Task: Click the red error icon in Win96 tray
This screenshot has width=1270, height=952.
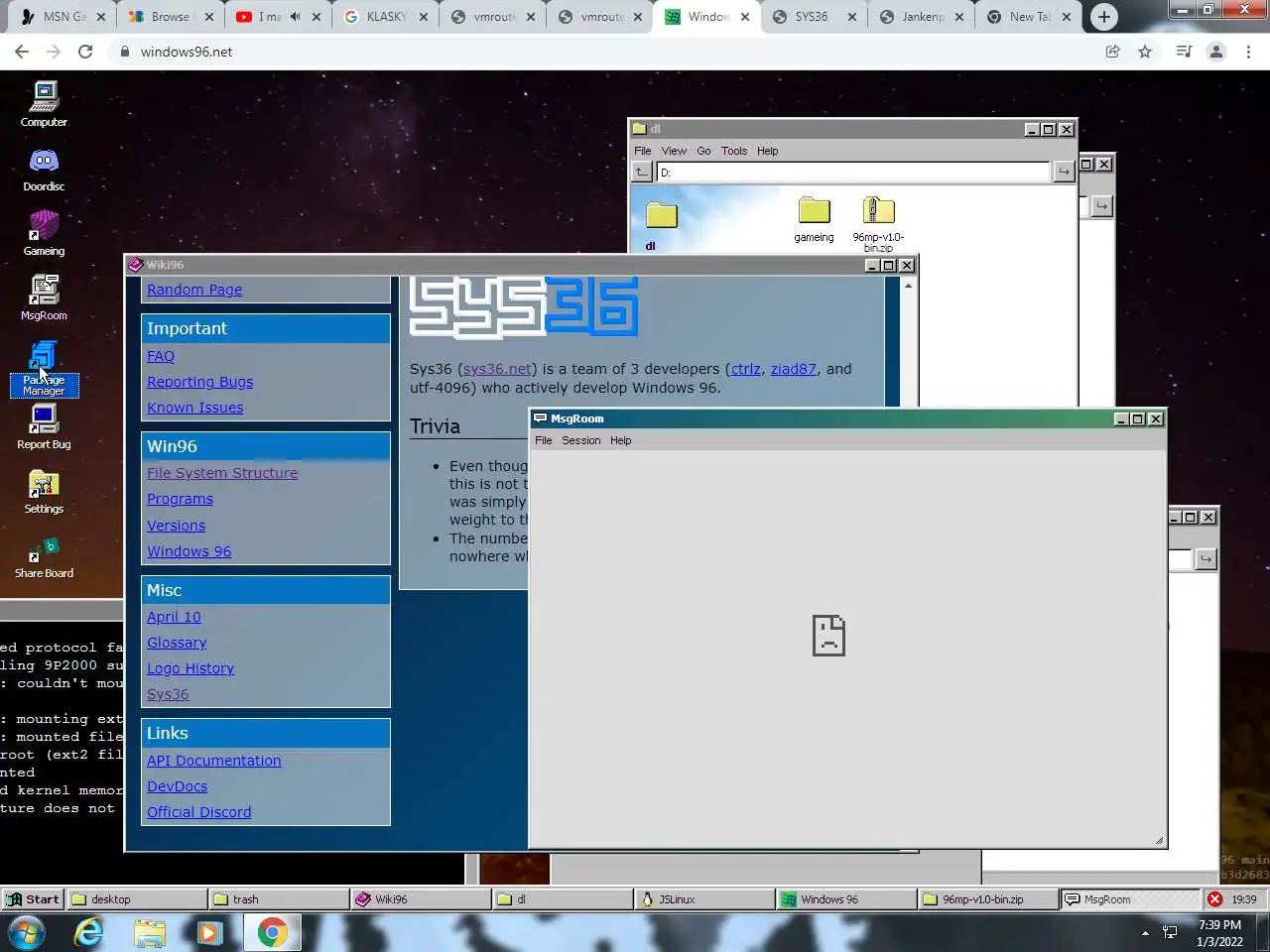Action: click(1214, 899)
